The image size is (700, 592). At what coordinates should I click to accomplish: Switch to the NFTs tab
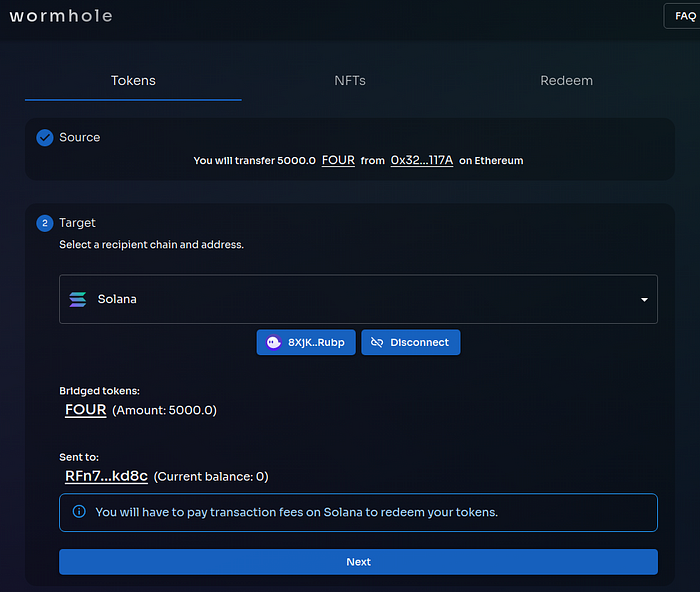click(x=350, y=80)
